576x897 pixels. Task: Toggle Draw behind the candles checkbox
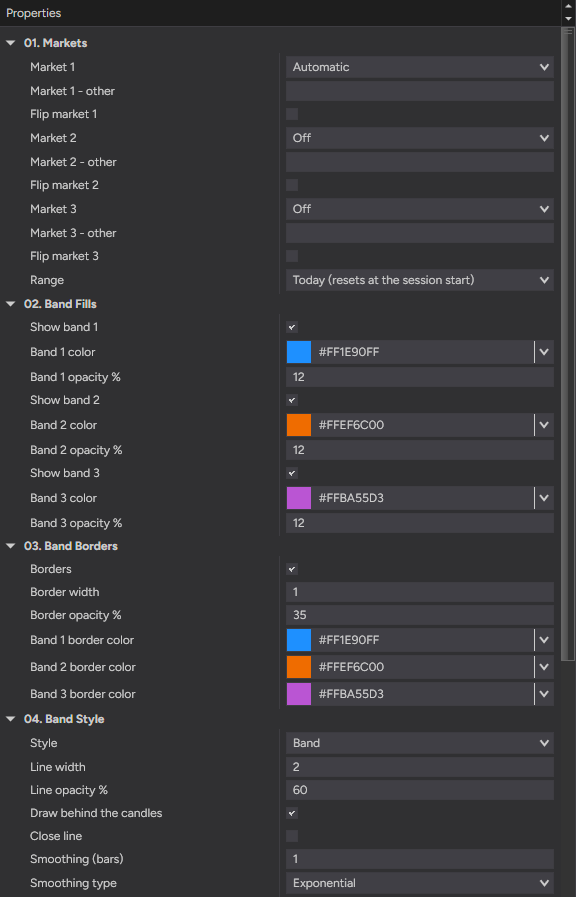click(292, 813)
